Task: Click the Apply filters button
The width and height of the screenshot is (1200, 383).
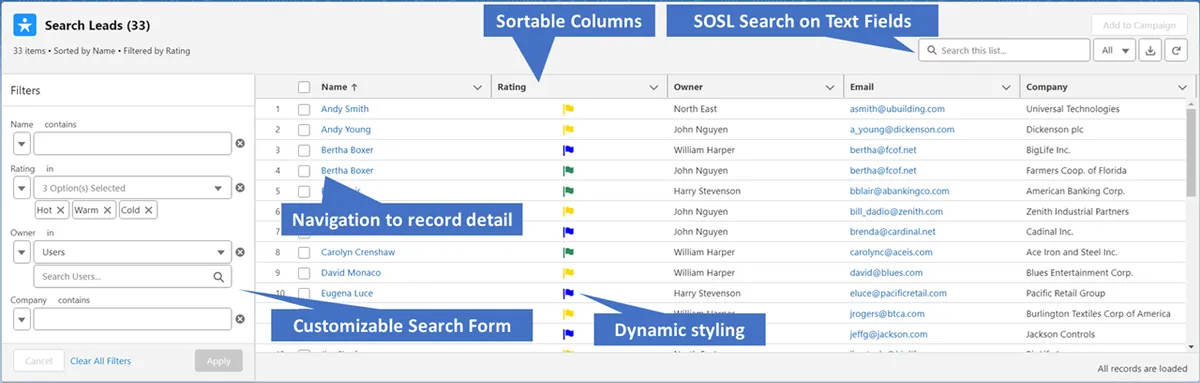Action: click(x=218, y=361)
